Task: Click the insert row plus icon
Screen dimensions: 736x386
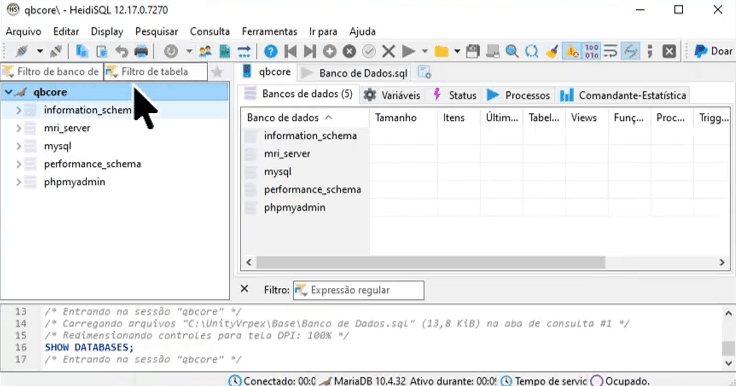Action: click(330, 51)
